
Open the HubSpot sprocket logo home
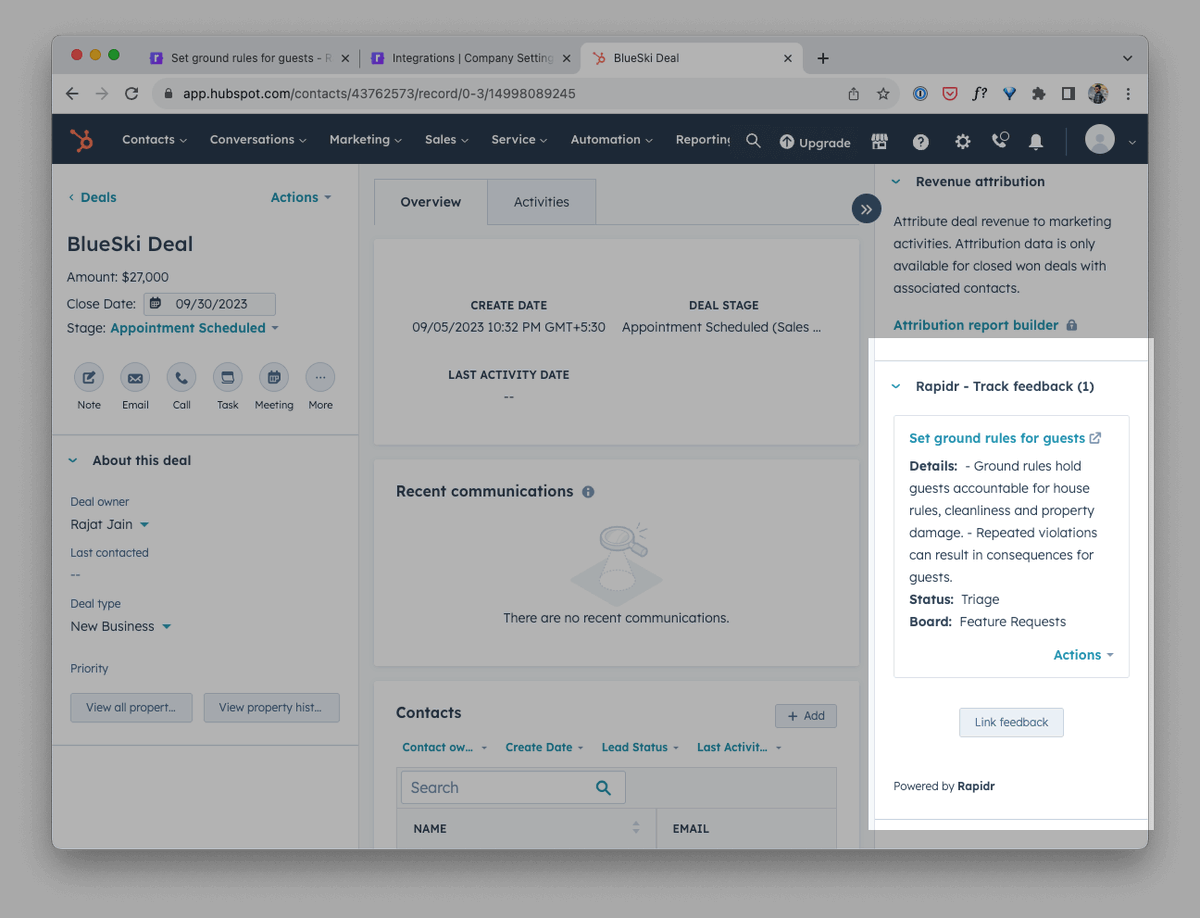point(82,140)
